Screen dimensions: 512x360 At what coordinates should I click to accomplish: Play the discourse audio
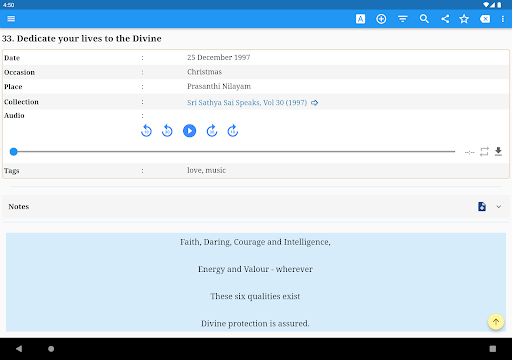pos(189,131)
